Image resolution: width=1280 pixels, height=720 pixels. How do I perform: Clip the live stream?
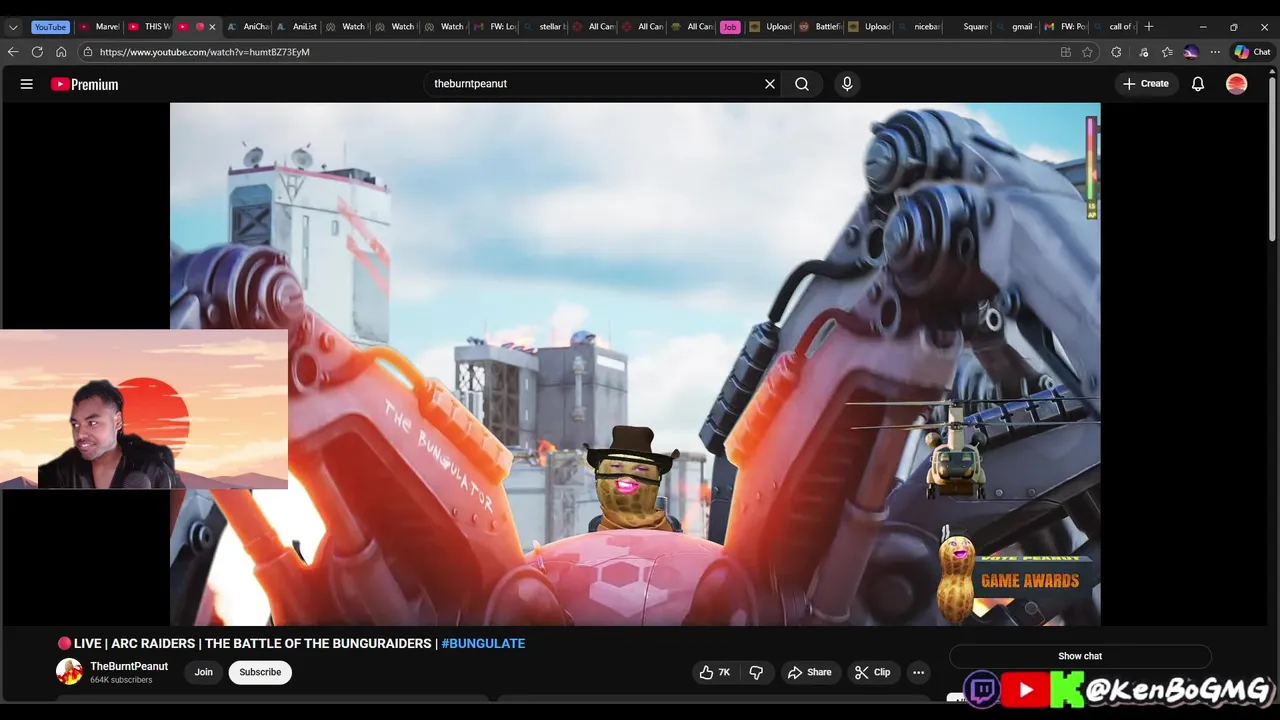click(872, 672)
